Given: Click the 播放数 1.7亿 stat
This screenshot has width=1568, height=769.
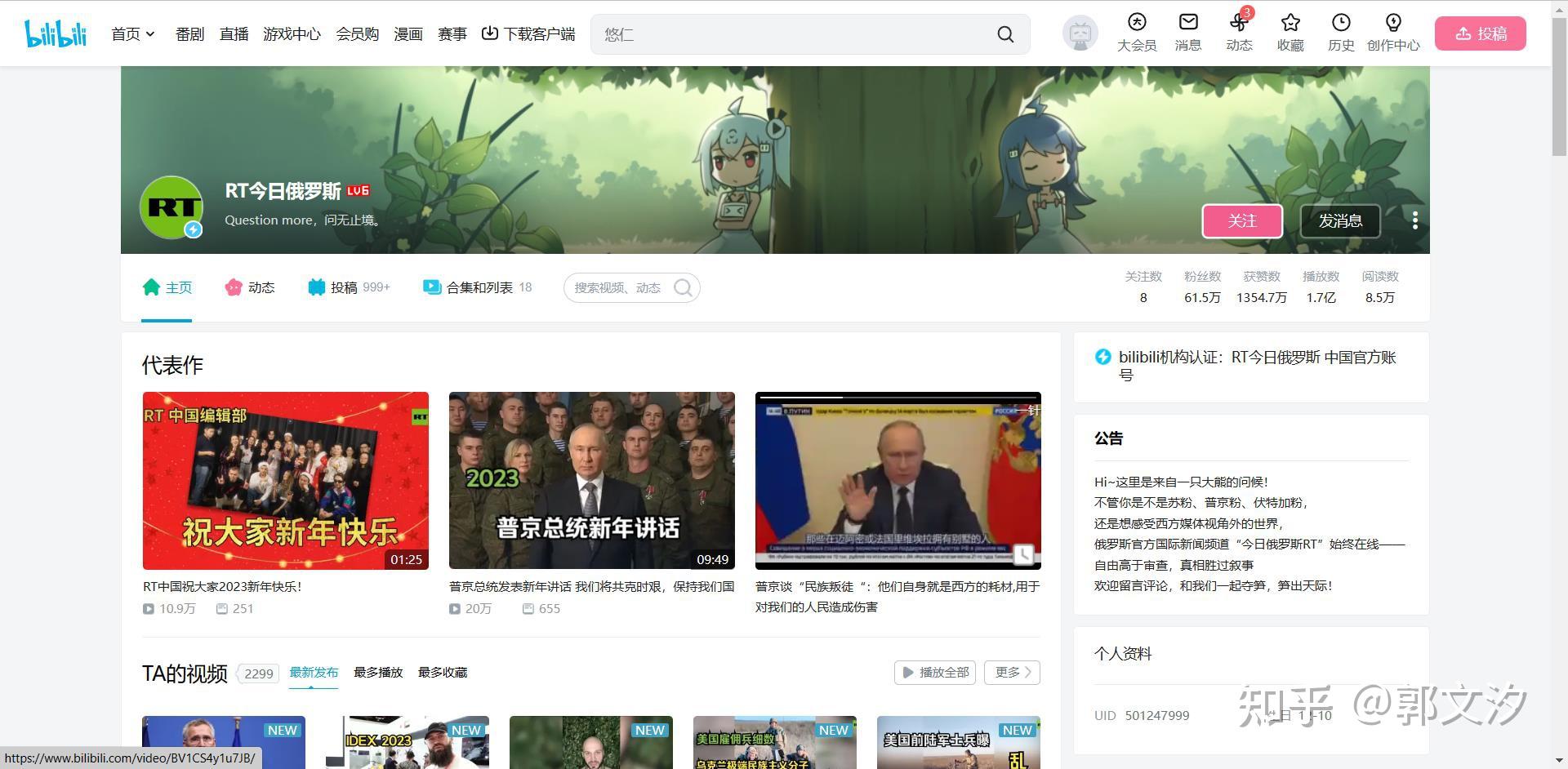Looking at the screenshot, I should coord(1321,287).
